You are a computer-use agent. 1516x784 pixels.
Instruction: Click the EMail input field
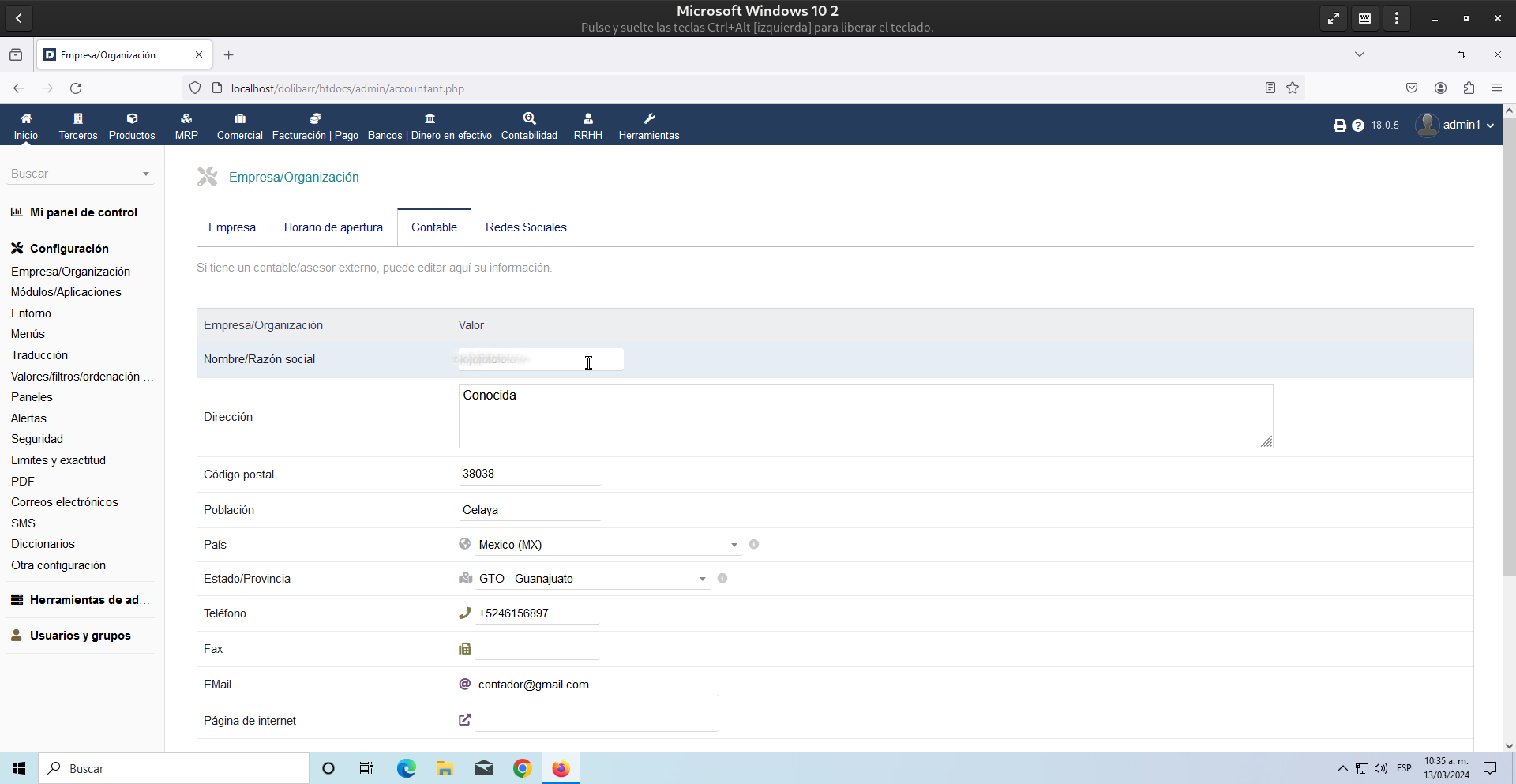[596, 685]
